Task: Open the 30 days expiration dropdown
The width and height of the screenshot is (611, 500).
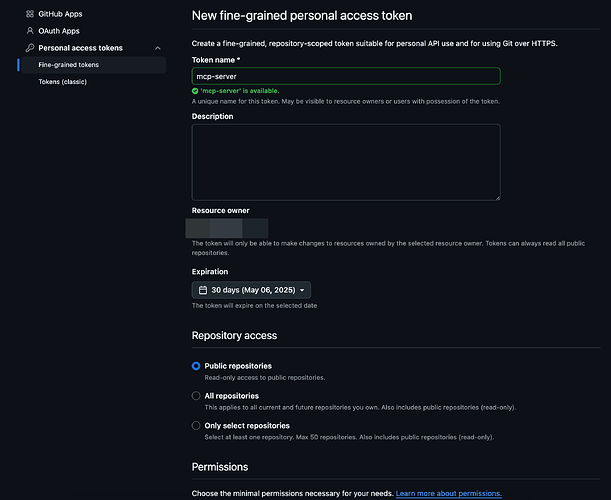Action: click(x=251, y=290)
